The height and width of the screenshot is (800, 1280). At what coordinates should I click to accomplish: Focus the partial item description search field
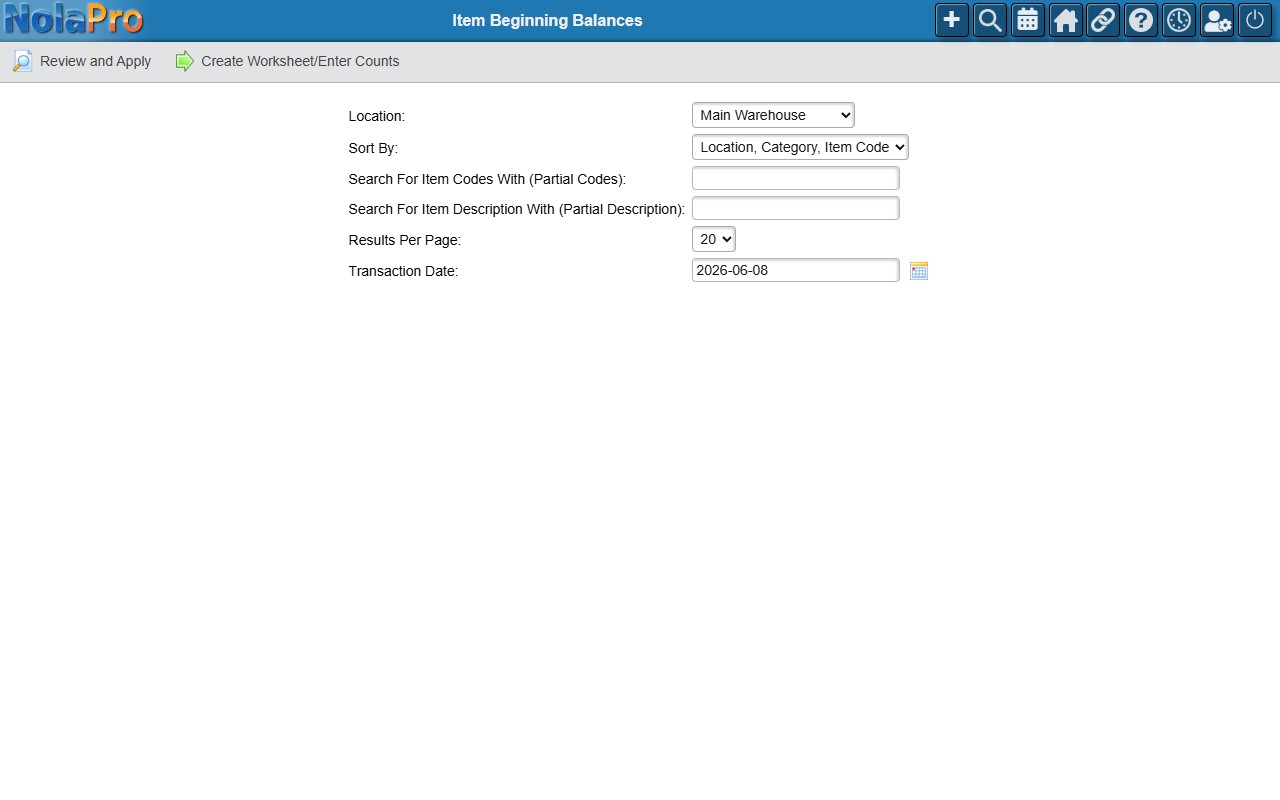tap(796, 208)
